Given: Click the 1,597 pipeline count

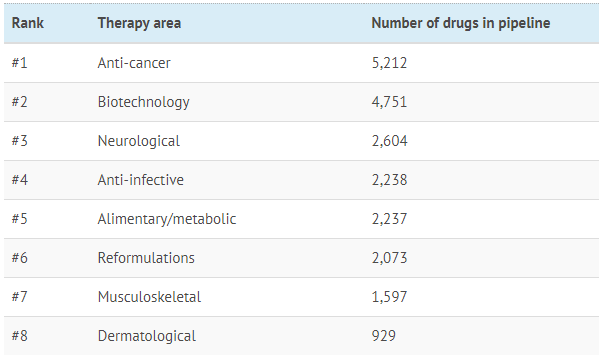Looking at the screenshot, I should [390, 297].
